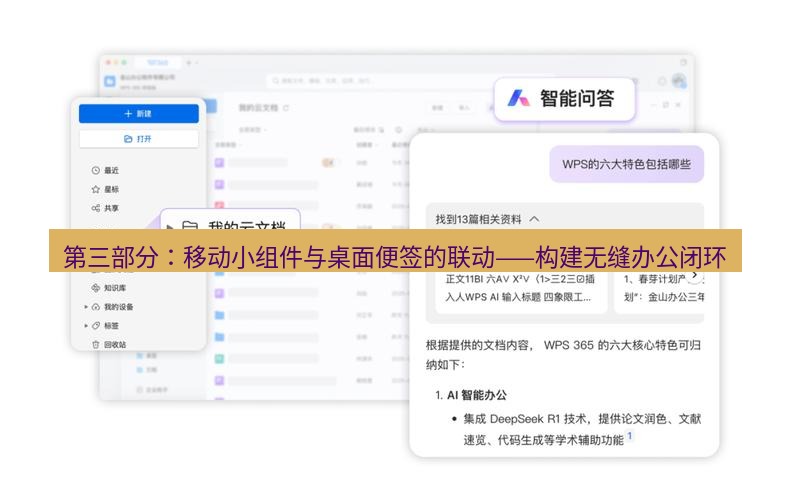Click the 打开 button
This screenshot has height=500, width=791.
pyautogui.click(x=139, y=139)
